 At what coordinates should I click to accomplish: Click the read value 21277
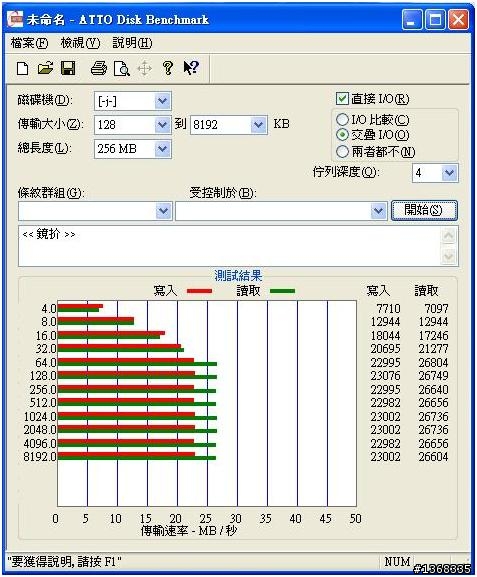click(x=434, y=348)
